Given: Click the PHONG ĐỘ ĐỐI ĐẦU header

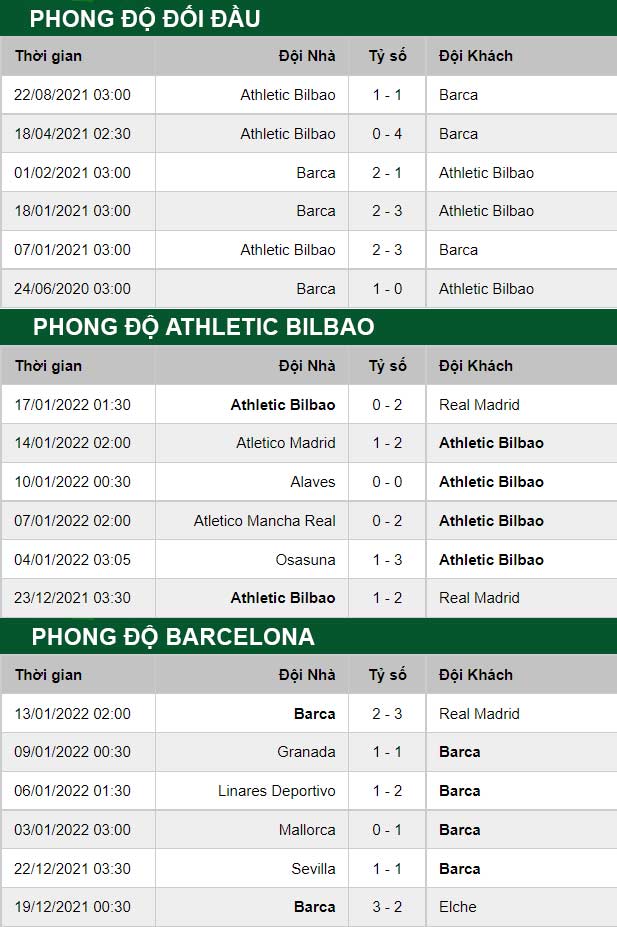Looking at the screenshot, I should [145, 18].
